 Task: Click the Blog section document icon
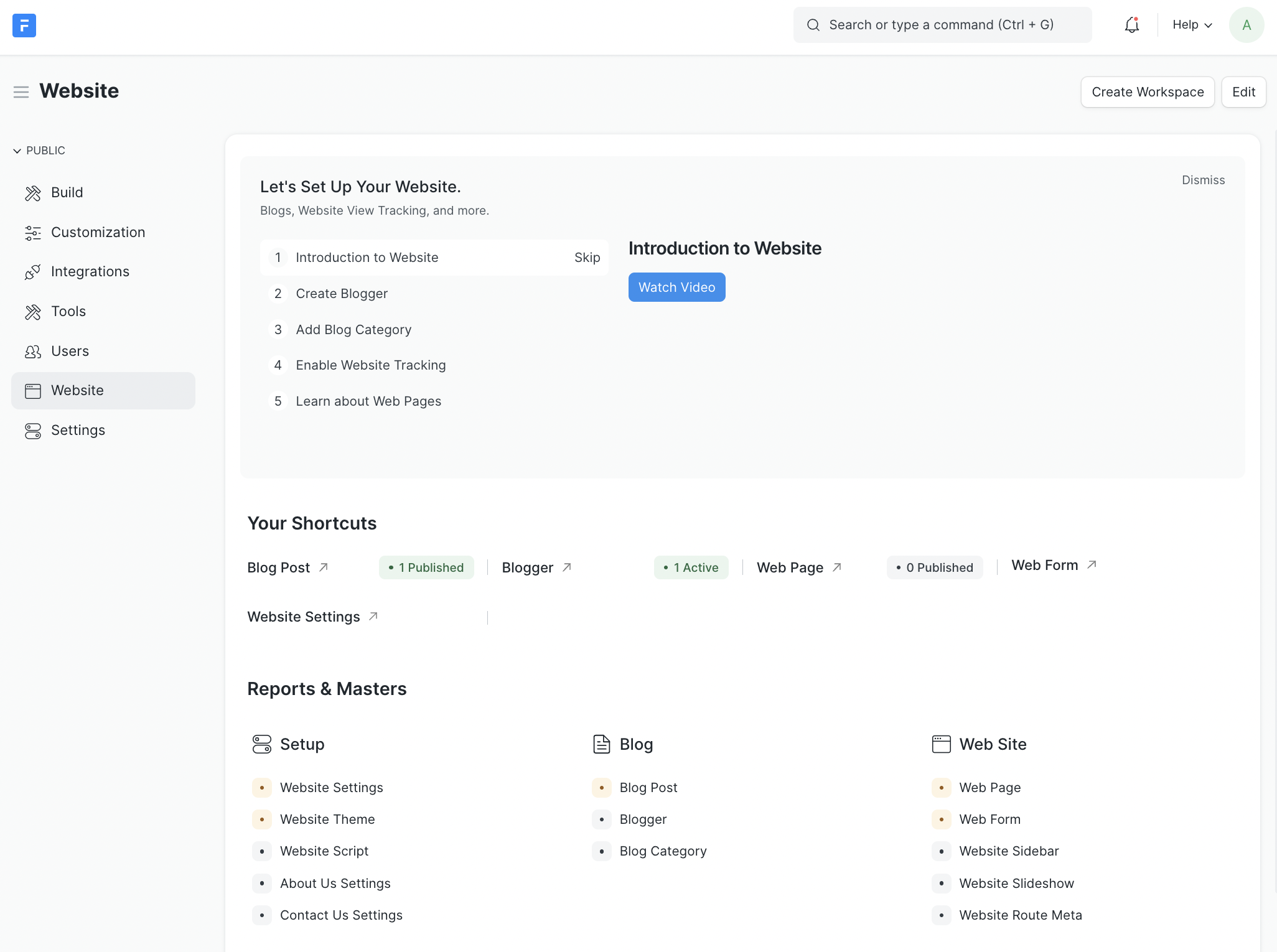[x=601, y=744]
